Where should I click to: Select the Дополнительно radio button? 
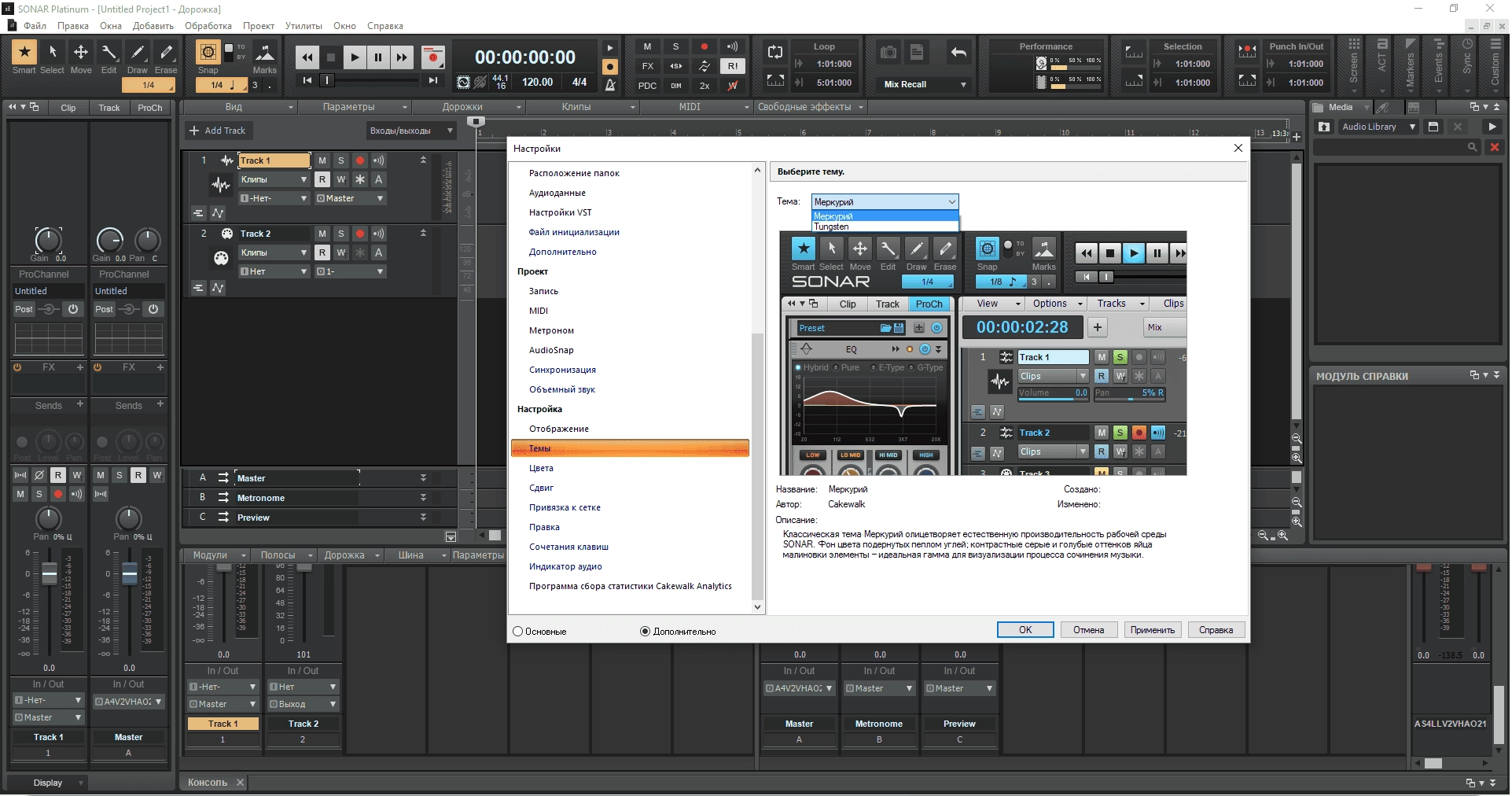pos(646,632)
